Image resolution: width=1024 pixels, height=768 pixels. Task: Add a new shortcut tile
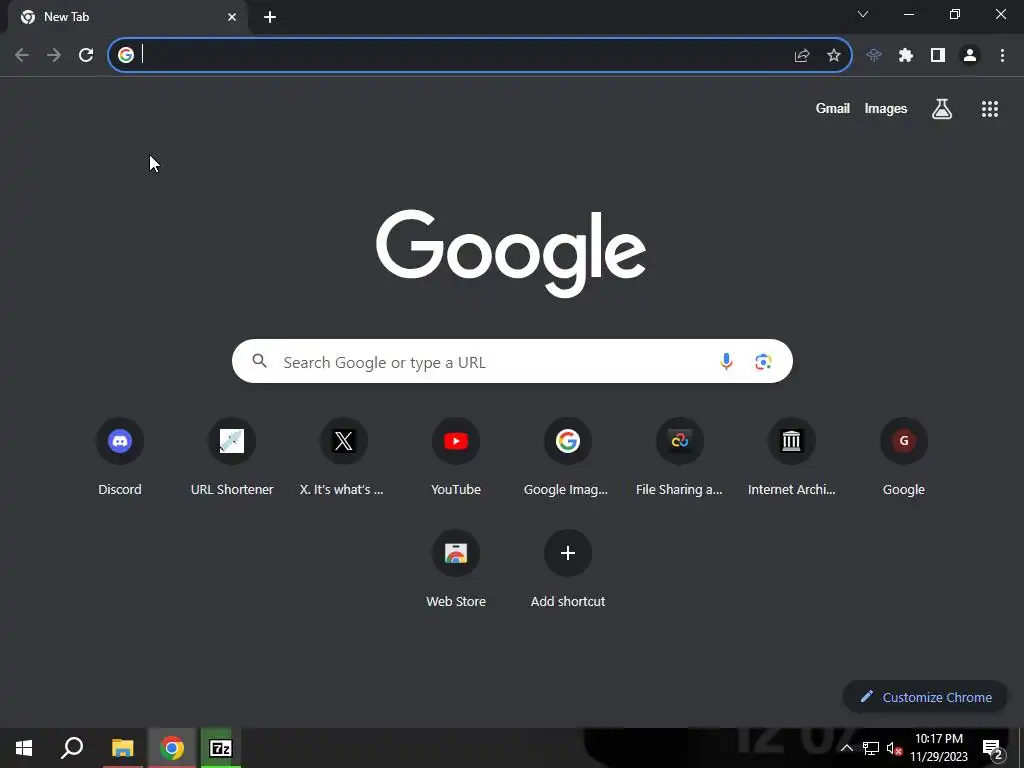[x=568, y=569]
